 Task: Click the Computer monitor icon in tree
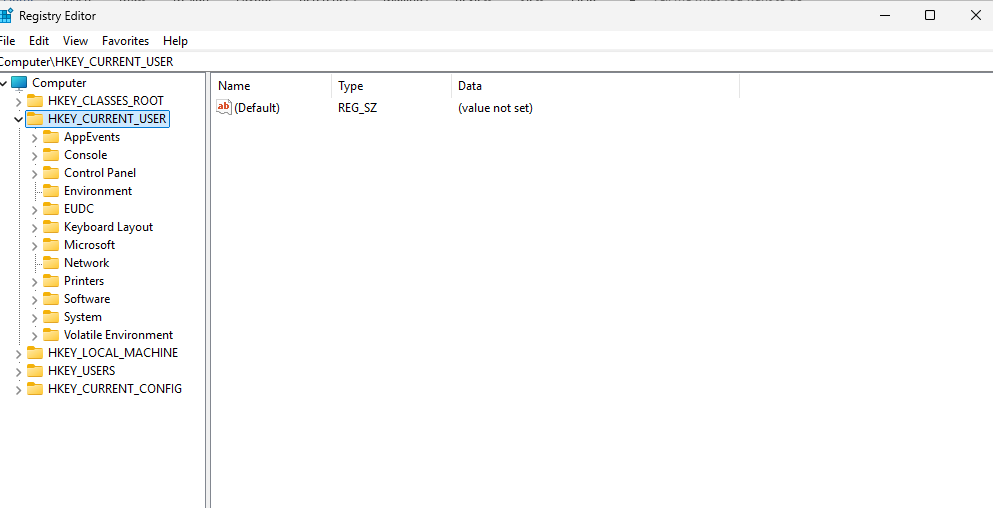pyautogui.click(x=20, y=83)
